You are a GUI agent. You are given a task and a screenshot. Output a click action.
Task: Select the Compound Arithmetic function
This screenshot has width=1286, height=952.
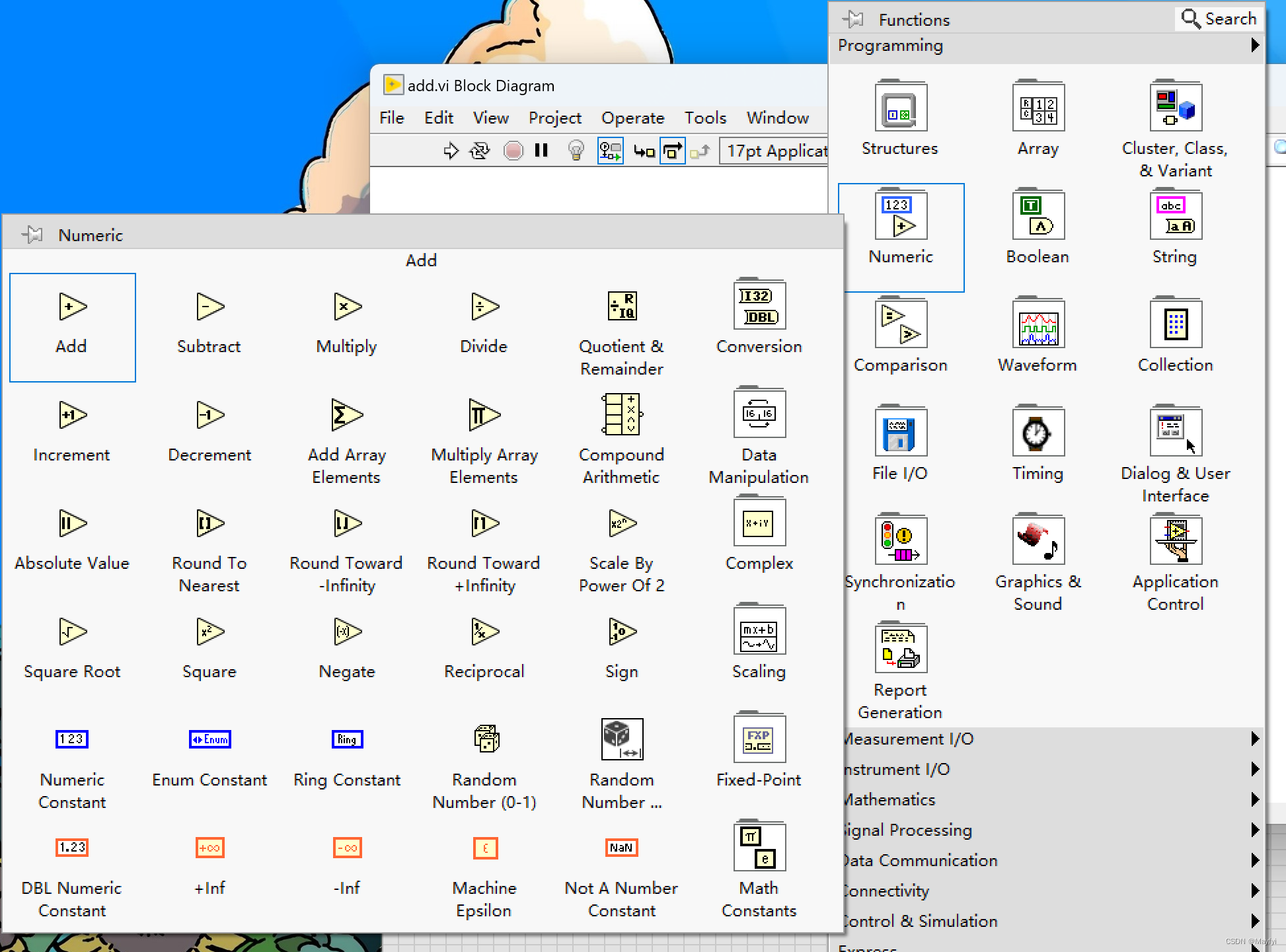click(621, 415)
